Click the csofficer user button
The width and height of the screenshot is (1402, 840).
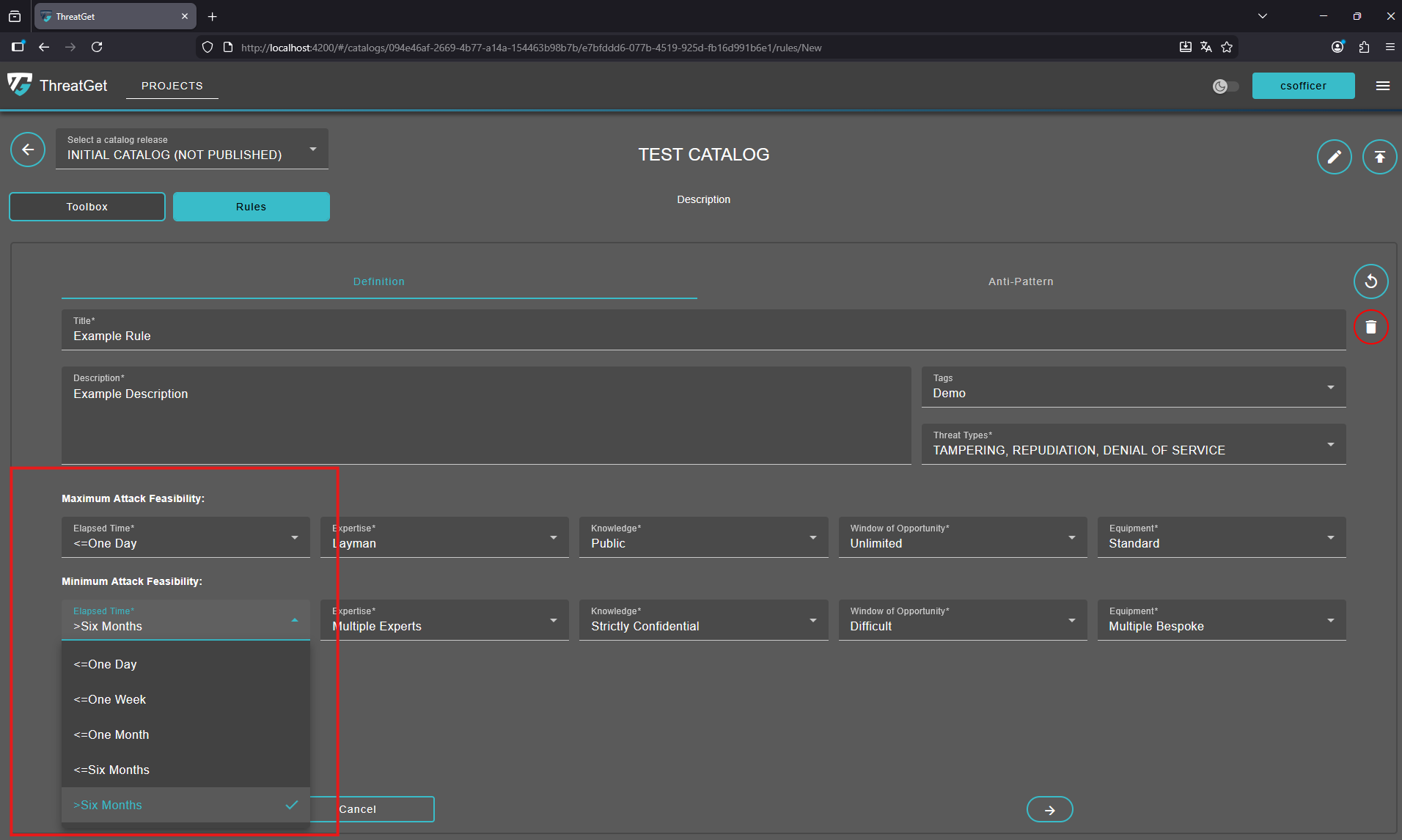1303,86
